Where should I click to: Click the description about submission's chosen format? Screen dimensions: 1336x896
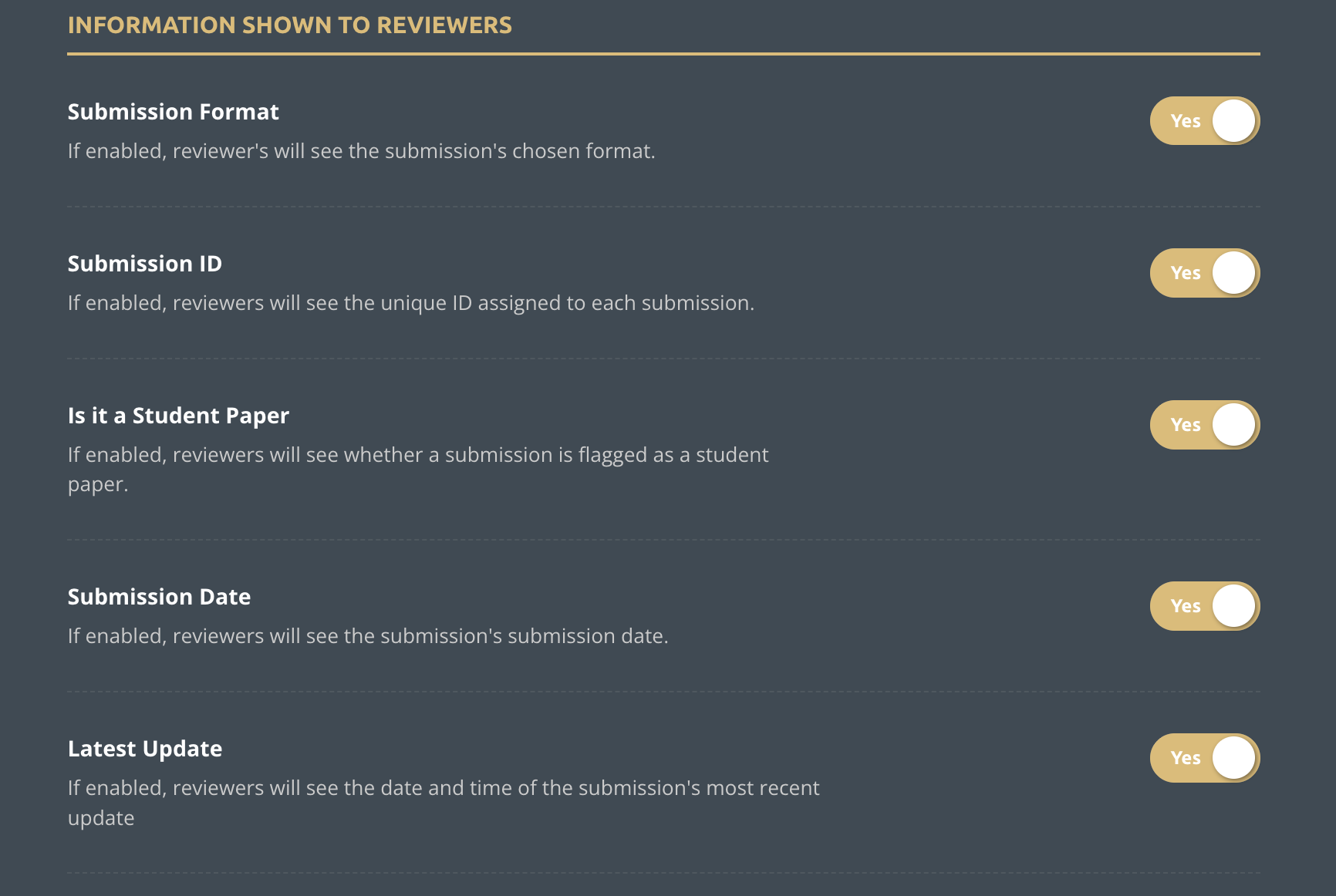pos(361,151)
